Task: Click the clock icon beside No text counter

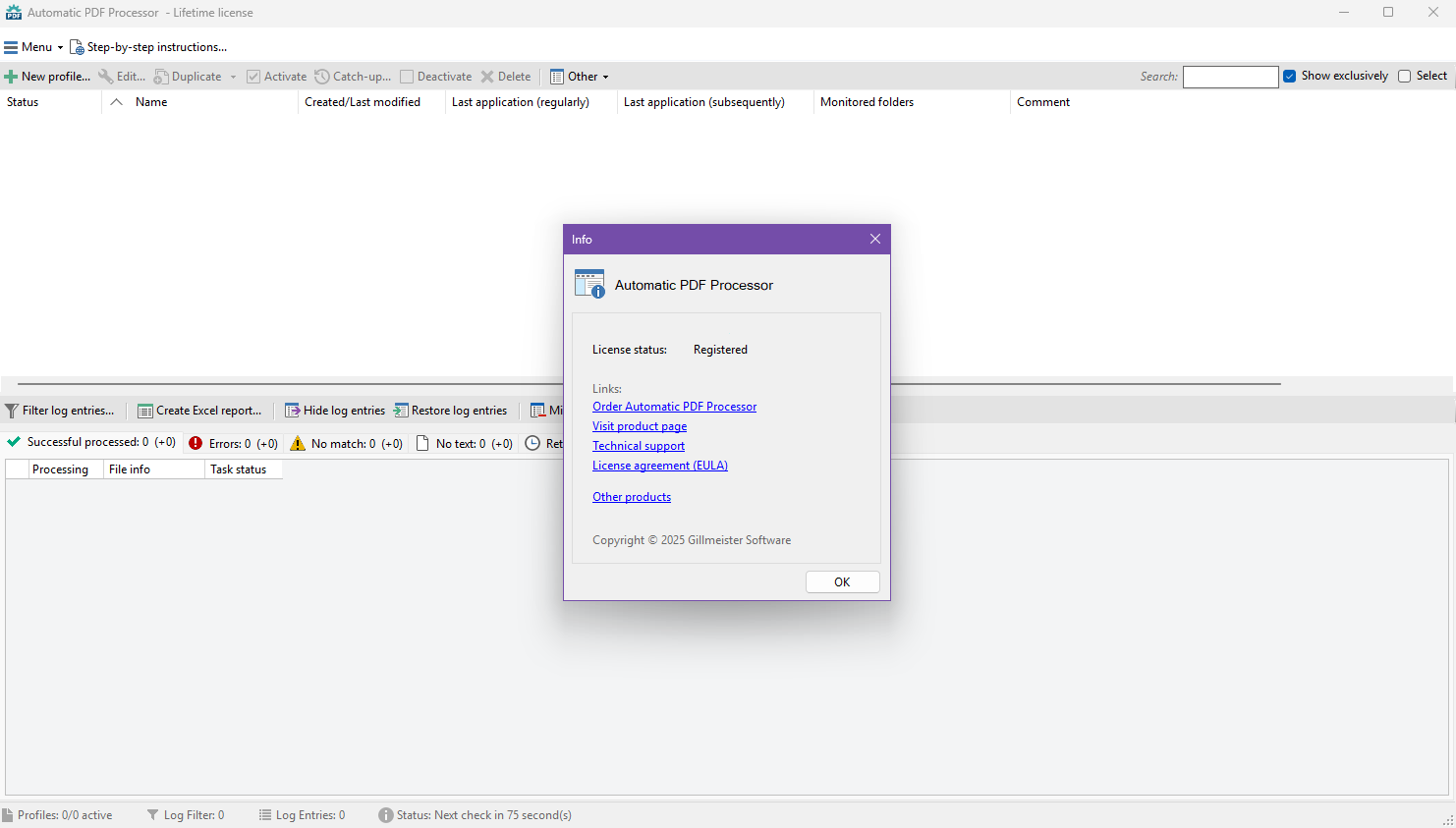Action: [x=532, y=443]
